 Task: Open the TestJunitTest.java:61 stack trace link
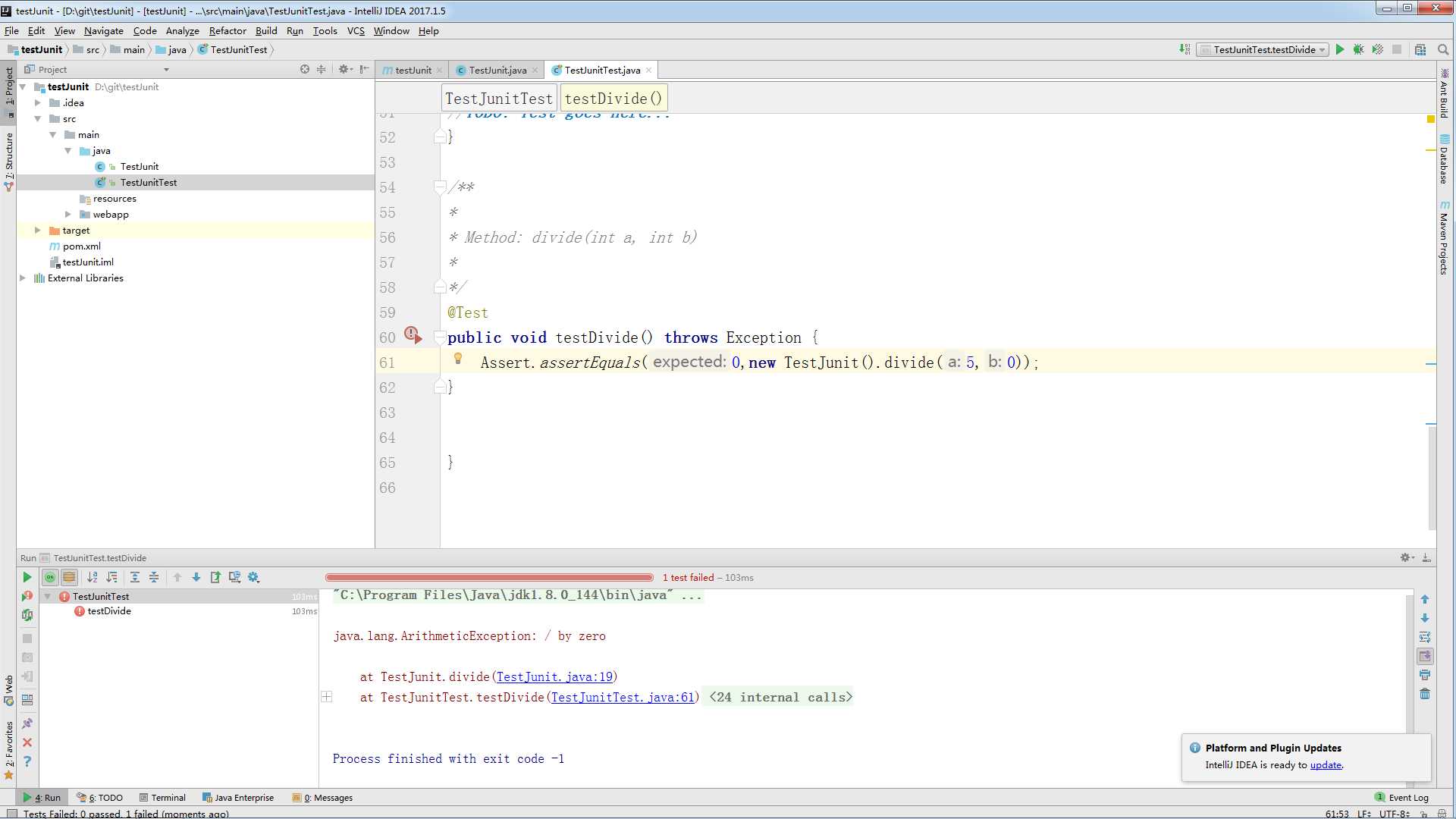point(623,698)
